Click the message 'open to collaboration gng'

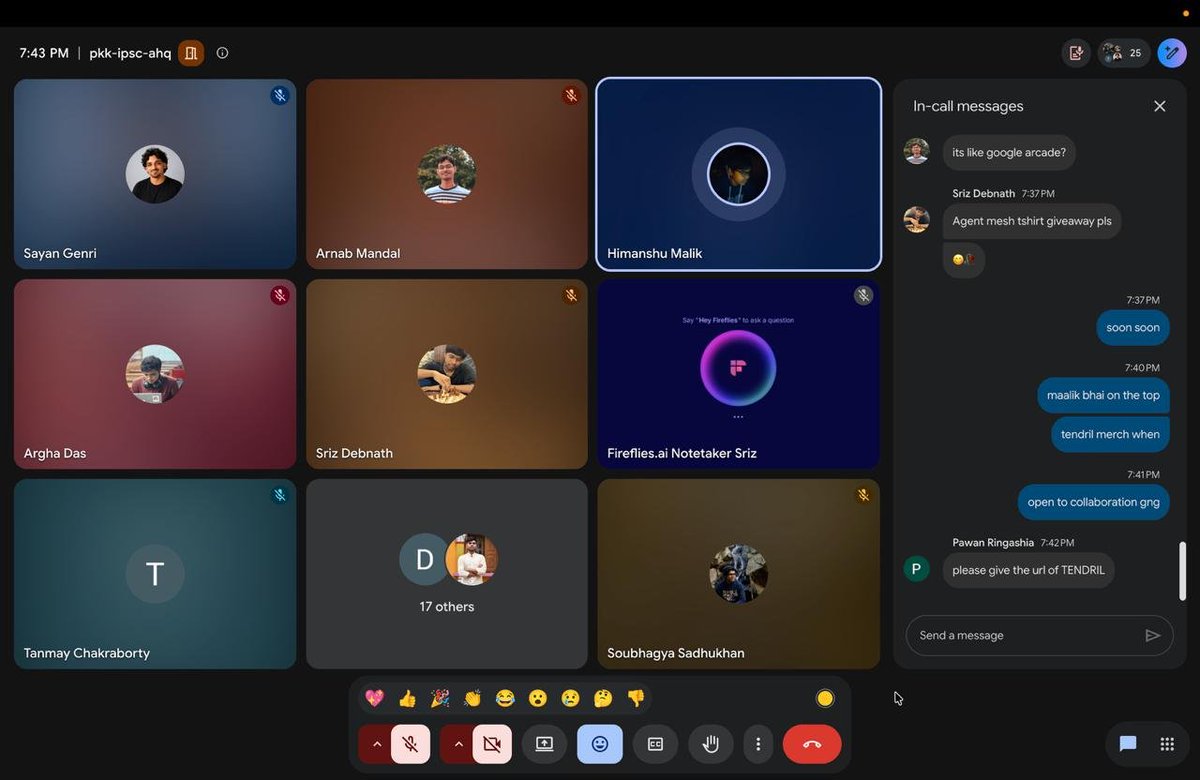point(1094,502)
